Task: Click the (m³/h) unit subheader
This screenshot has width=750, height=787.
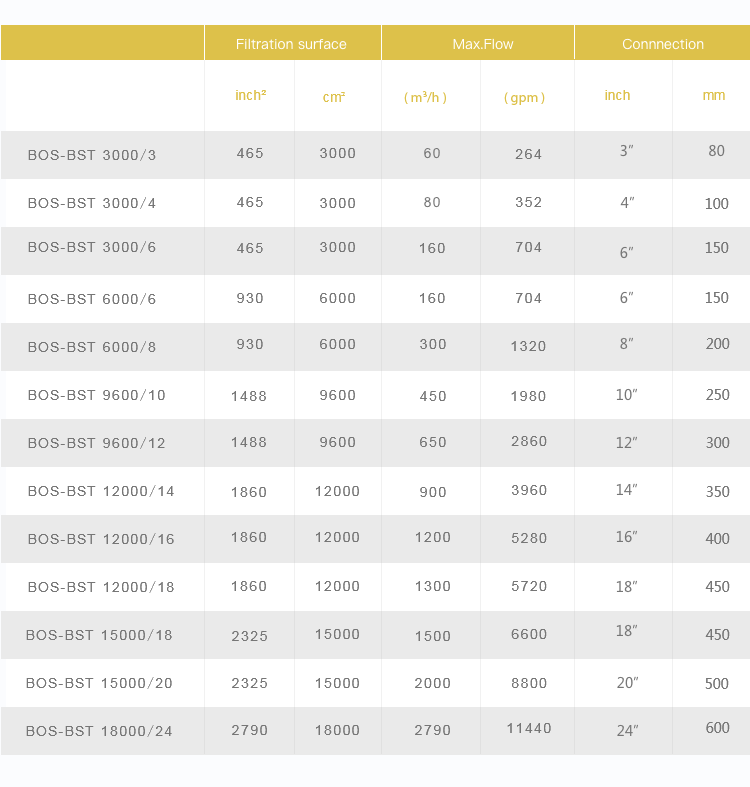Action: click(x=425, y=97)
